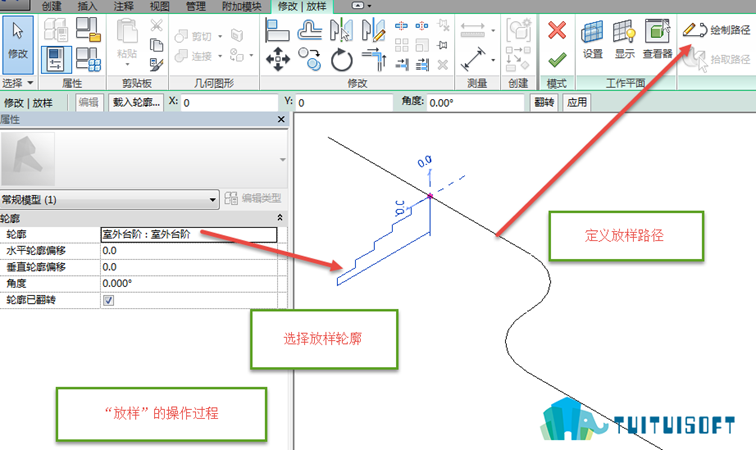
Task: Open dropdown arrow next to ribbon minimize button
Action: point(370,6)
